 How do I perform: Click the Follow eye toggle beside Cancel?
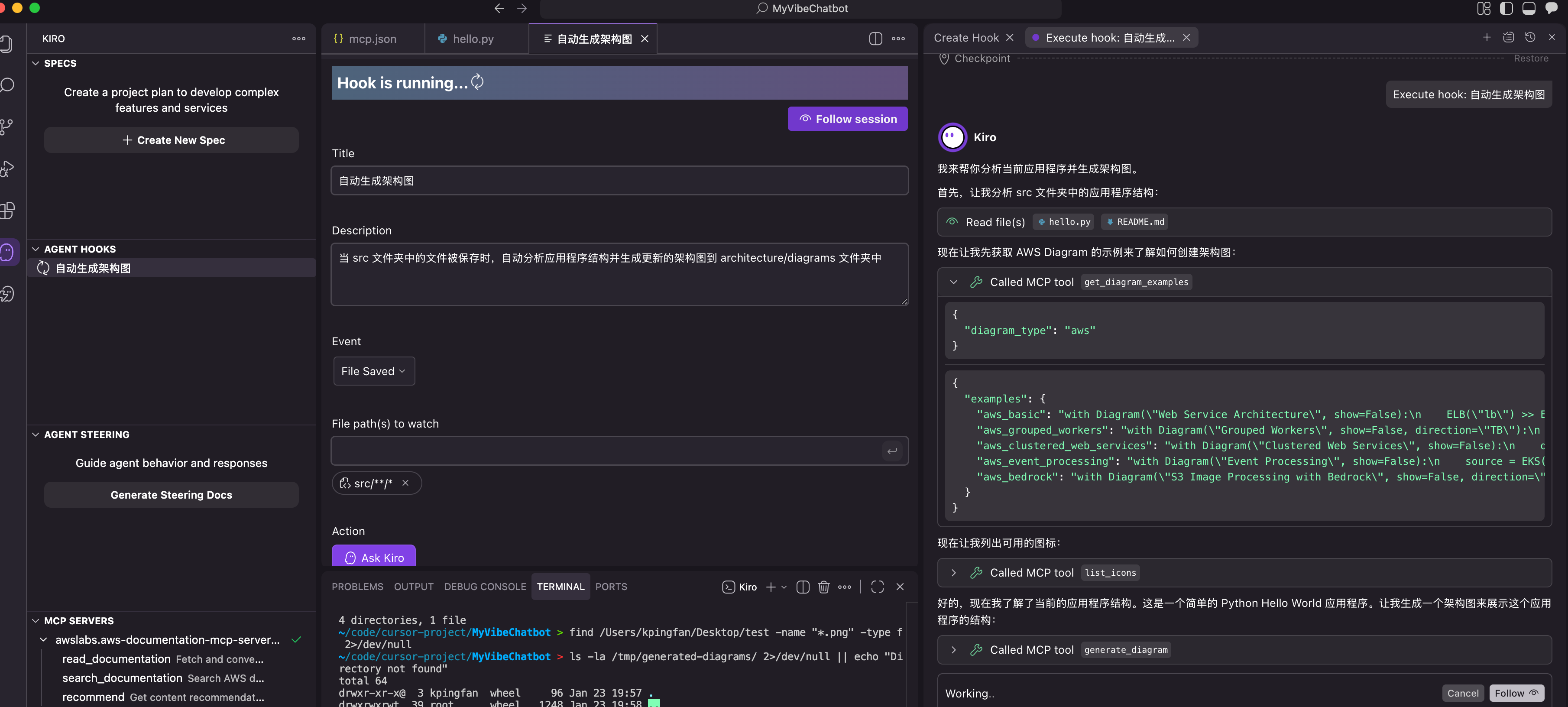point(1516,693)
